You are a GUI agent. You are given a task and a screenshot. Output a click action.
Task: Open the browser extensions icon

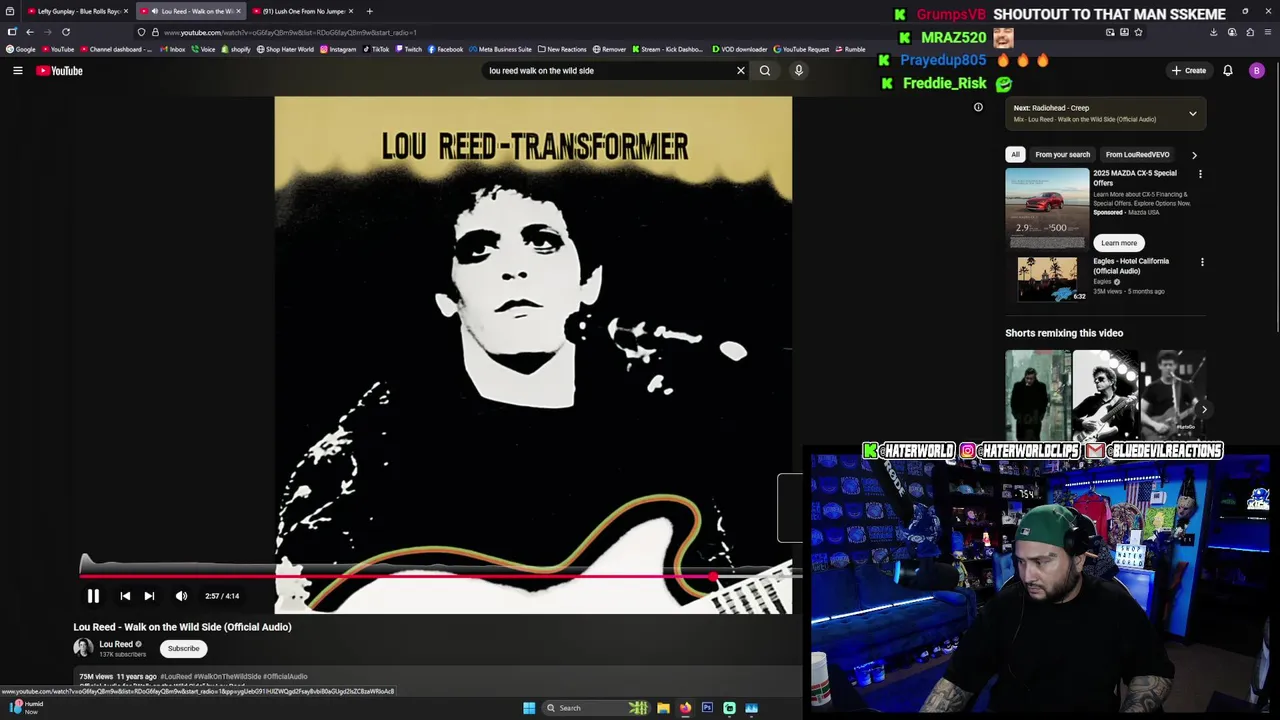pos(1250,32)
